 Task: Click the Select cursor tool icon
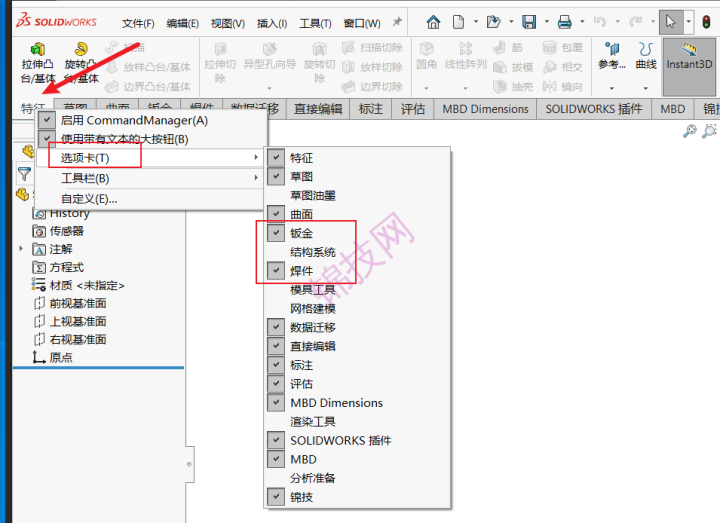[x=671, y=22]
